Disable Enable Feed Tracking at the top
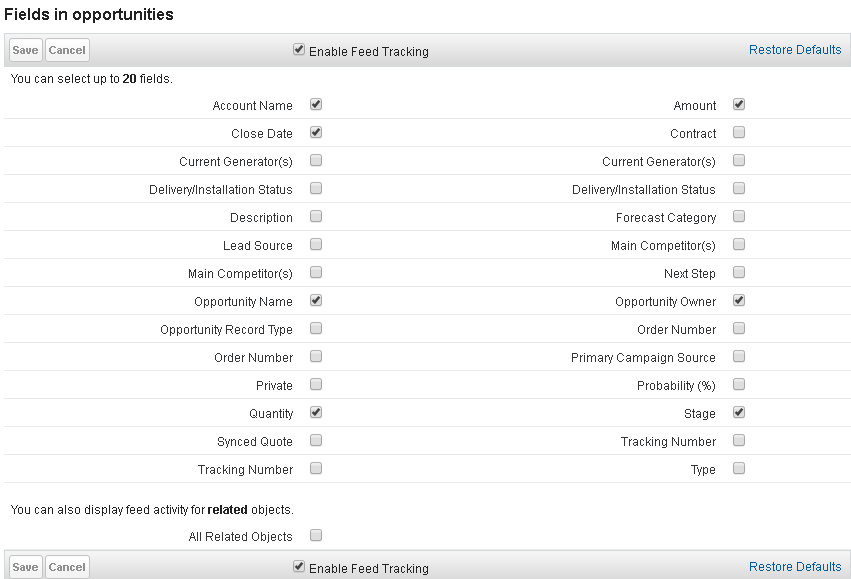The height and width of the screenshot is (579, 851). pos(298,49)
